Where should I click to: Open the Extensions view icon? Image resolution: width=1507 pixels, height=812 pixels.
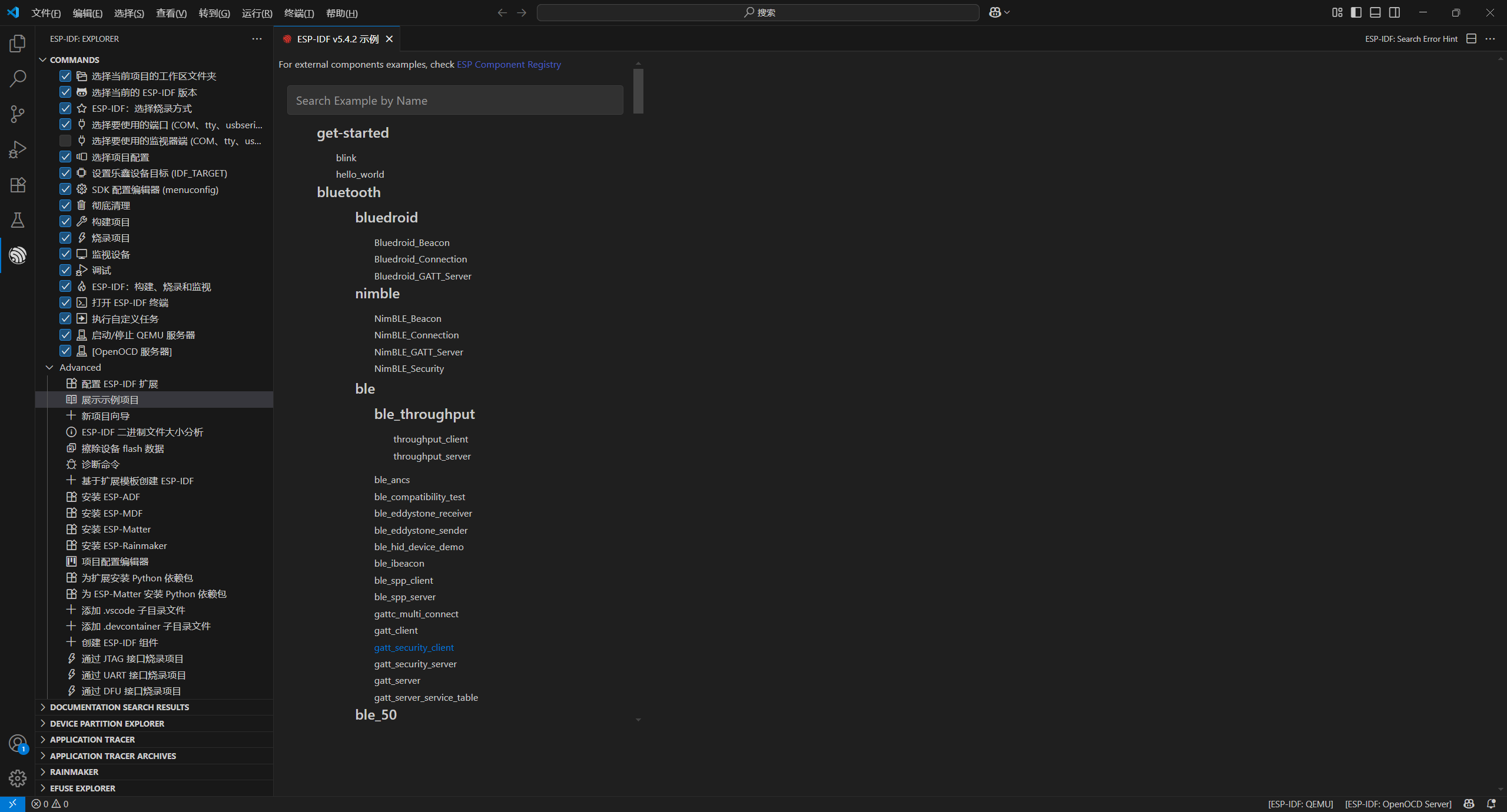click(x=18, y=185)
